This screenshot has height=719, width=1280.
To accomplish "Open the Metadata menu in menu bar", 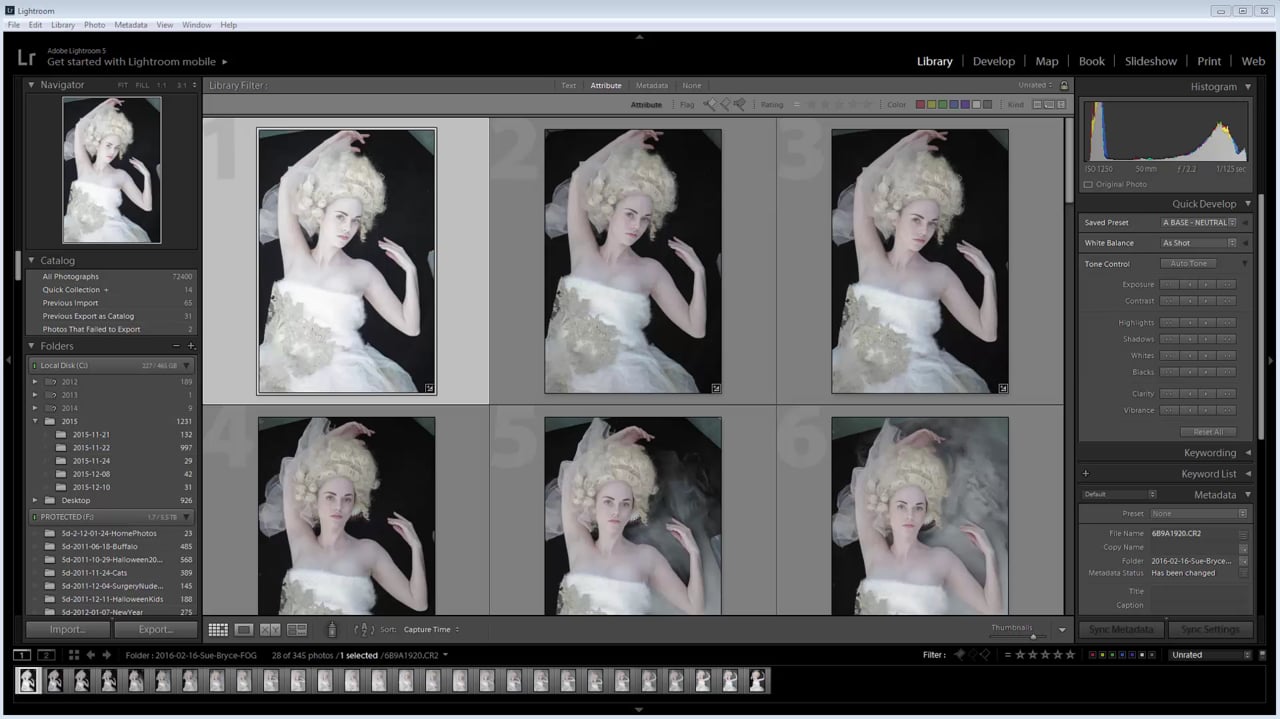I will pos(131,24).
